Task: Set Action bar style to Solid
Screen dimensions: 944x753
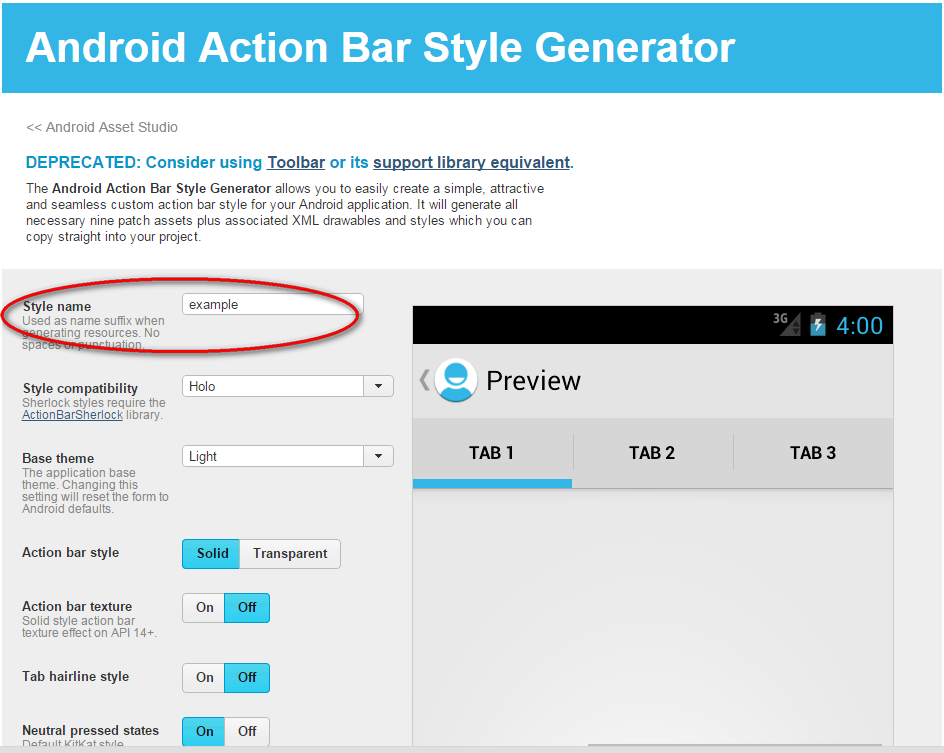Action: pos(211,554)
